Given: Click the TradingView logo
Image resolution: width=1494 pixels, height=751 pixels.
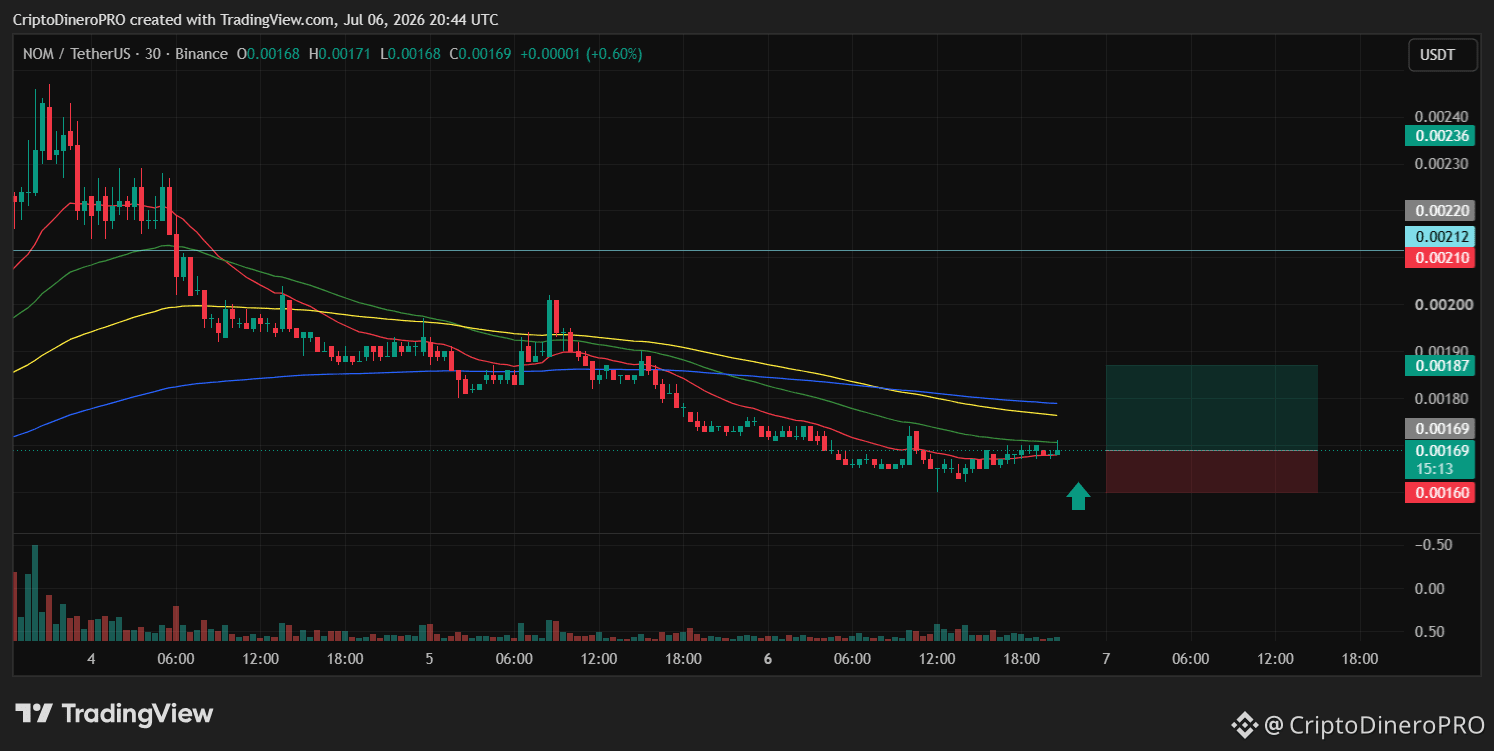Looking at the screenshot, I should coord(114,714).
